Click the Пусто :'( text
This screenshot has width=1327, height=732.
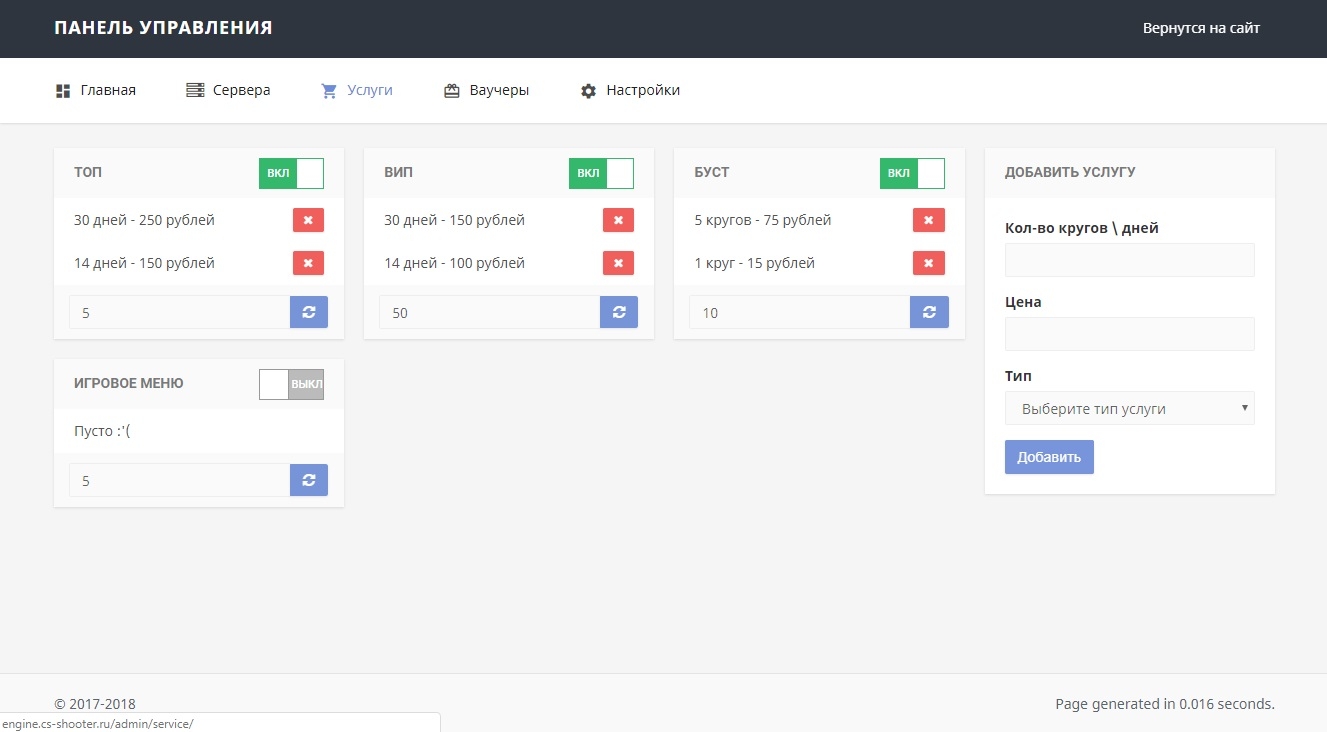(x=103, y=431)
